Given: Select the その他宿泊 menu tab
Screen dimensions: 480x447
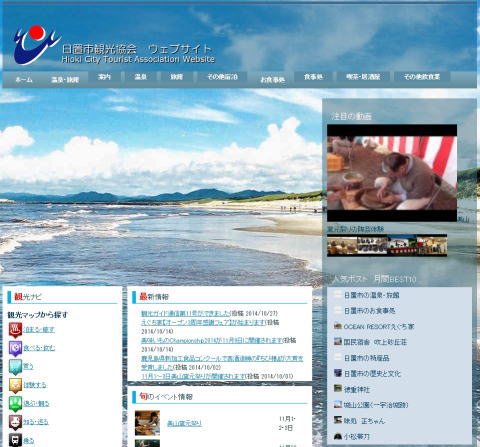Looking at the screenshot, I should tap(222, 77).
